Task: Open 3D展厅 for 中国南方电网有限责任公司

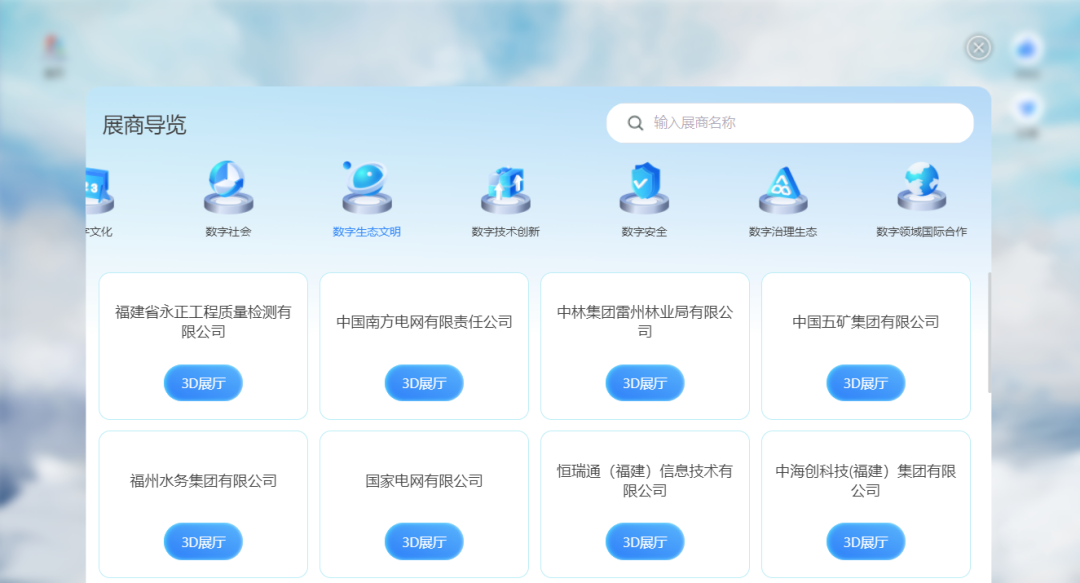Action: 424,382
